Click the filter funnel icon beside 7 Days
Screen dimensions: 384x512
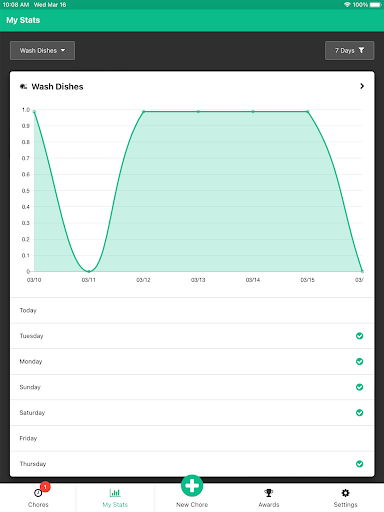361,50
